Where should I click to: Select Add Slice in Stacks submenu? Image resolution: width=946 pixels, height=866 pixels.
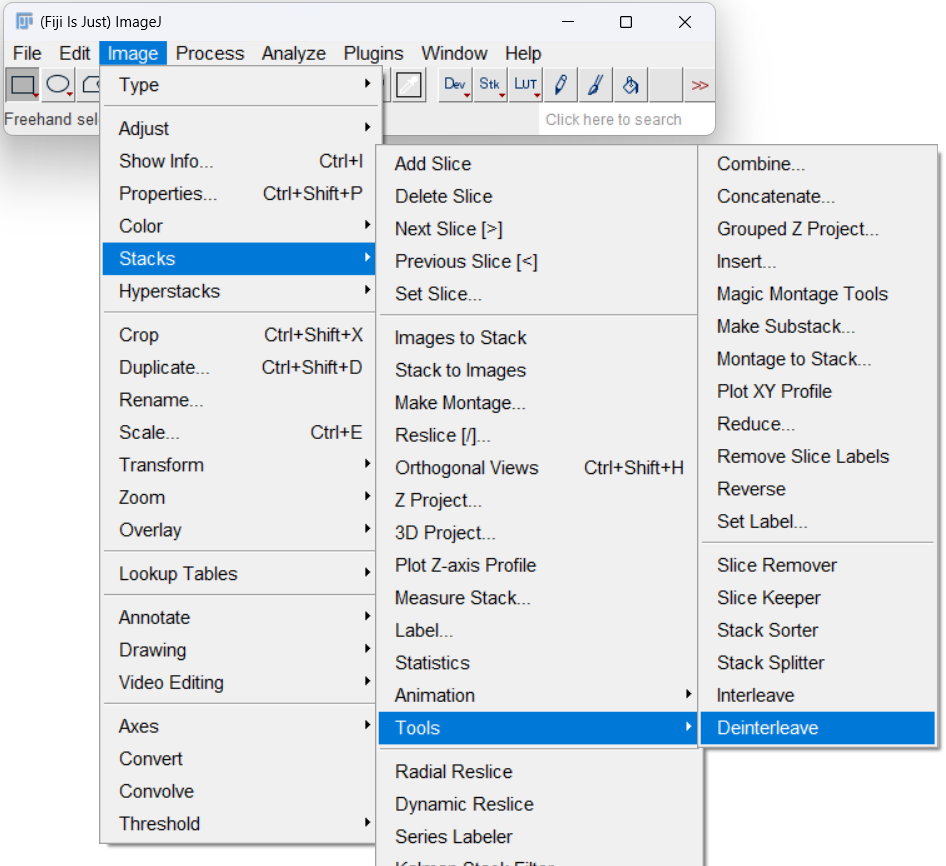[x=538, y=164]
